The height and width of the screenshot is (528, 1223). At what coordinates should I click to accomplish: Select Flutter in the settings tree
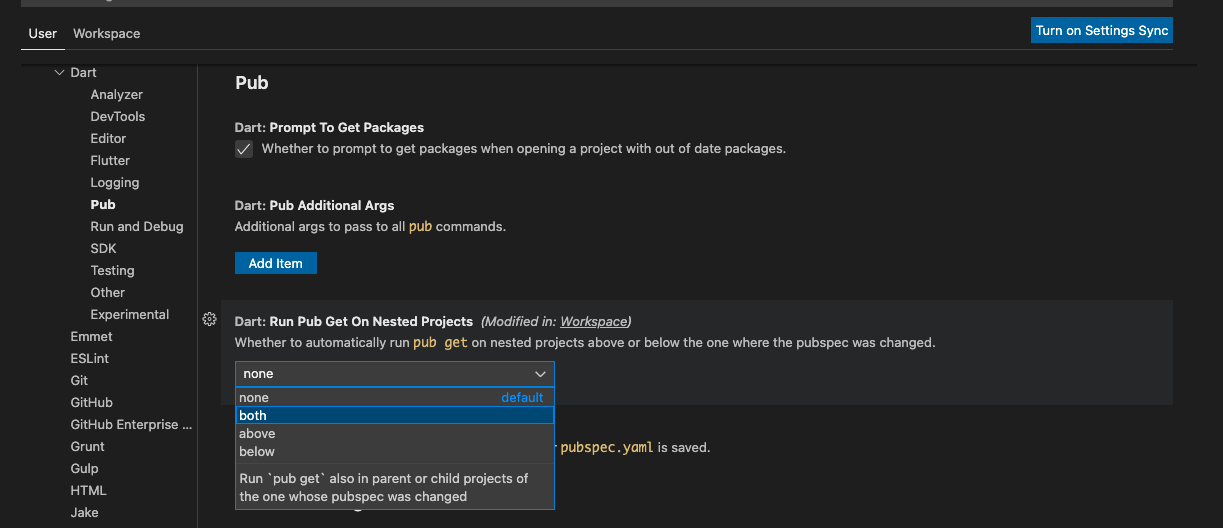[x=110, y=161]
